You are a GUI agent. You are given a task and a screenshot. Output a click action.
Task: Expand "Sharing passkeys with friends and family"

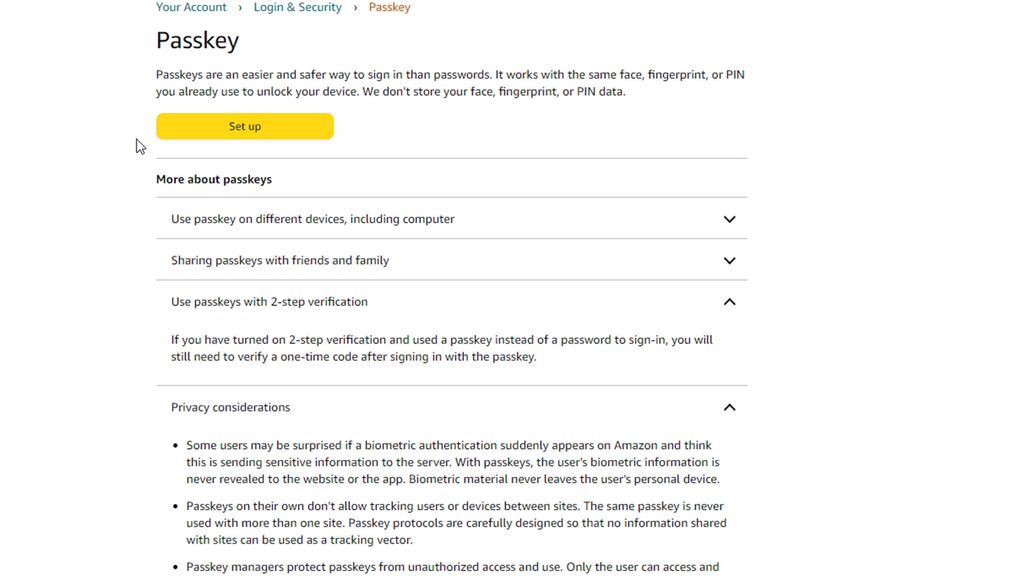(x=280, y=260)
